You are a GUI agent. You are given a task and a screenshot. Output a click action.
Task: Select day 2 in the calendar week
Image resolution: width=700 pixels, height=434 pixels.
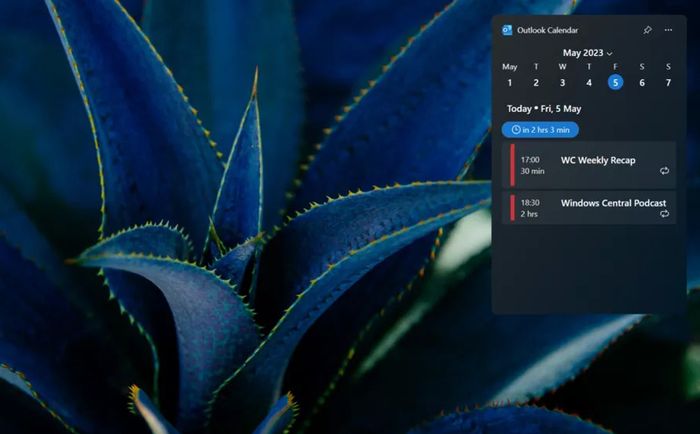coord(536,83)
